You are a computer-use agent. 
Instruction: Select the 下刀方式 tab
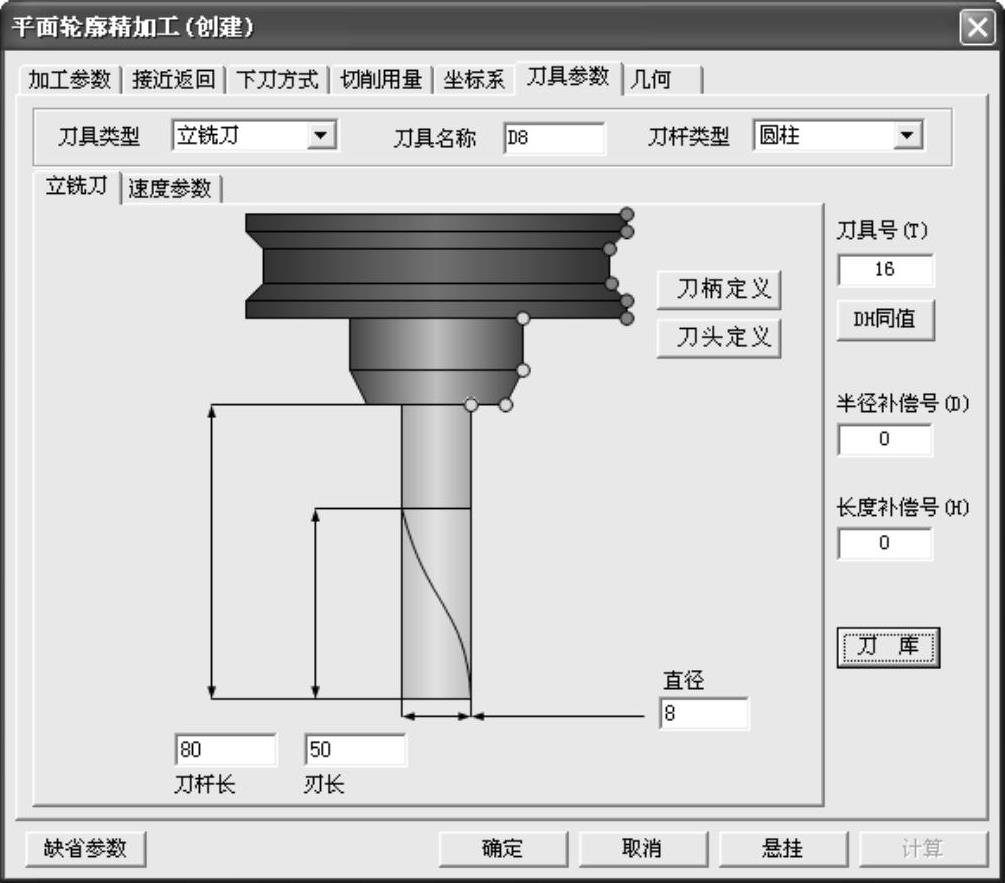pos(277,80)
